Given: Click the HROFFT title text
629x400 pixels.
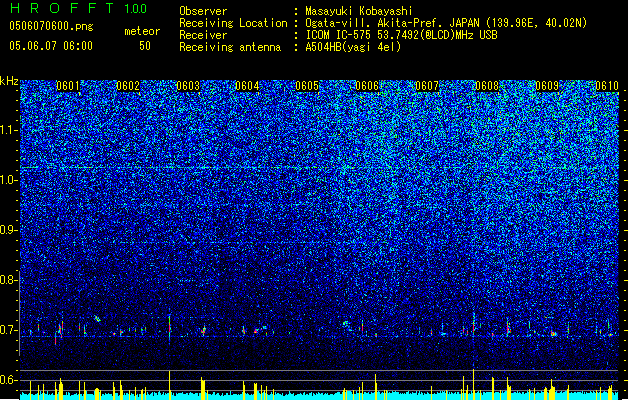Looking at the screenshot, I should [62, 8].
